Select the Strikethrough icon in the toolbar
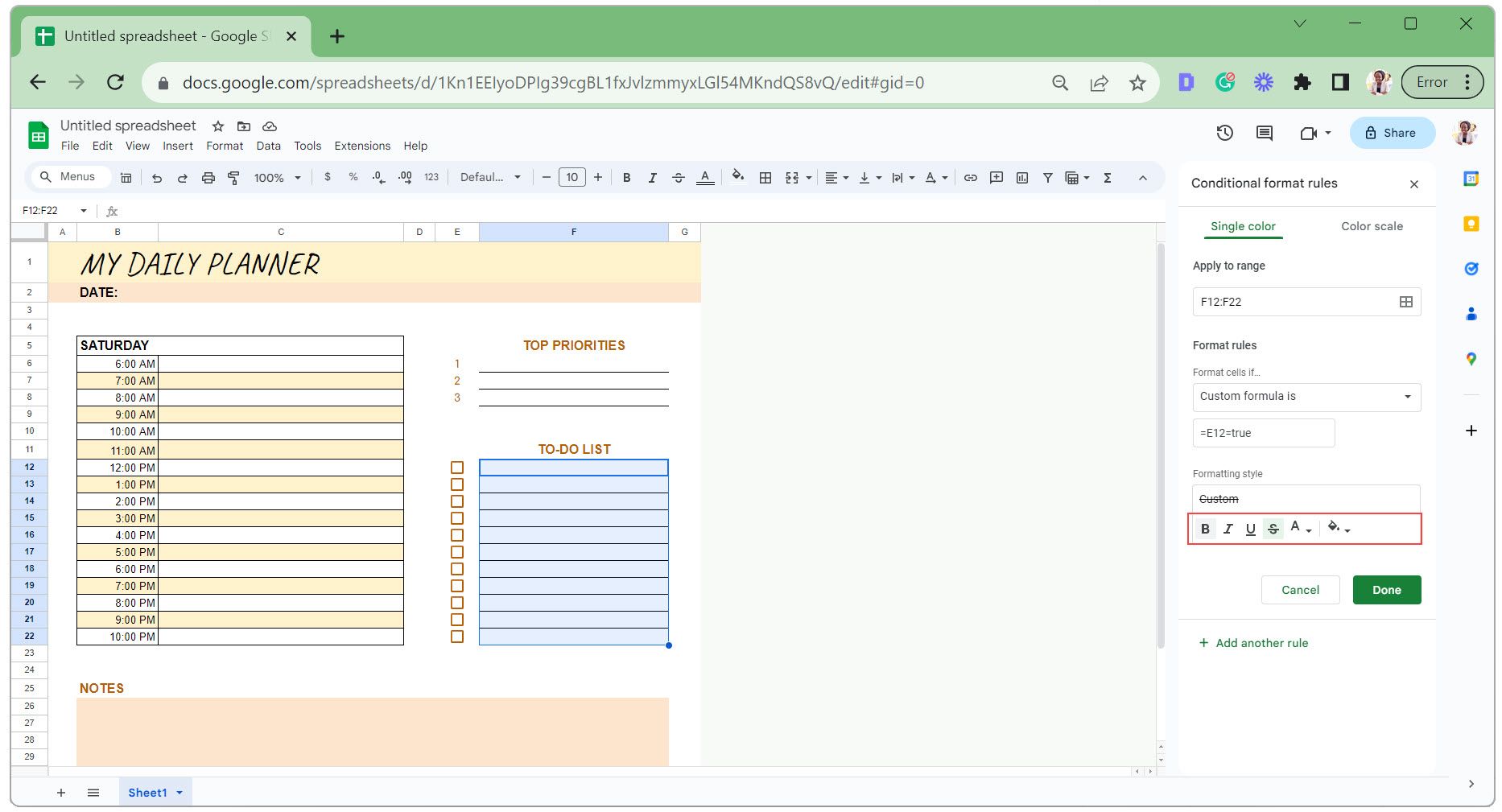This screenshot has height=812, width=1502. tap(678, 177)
